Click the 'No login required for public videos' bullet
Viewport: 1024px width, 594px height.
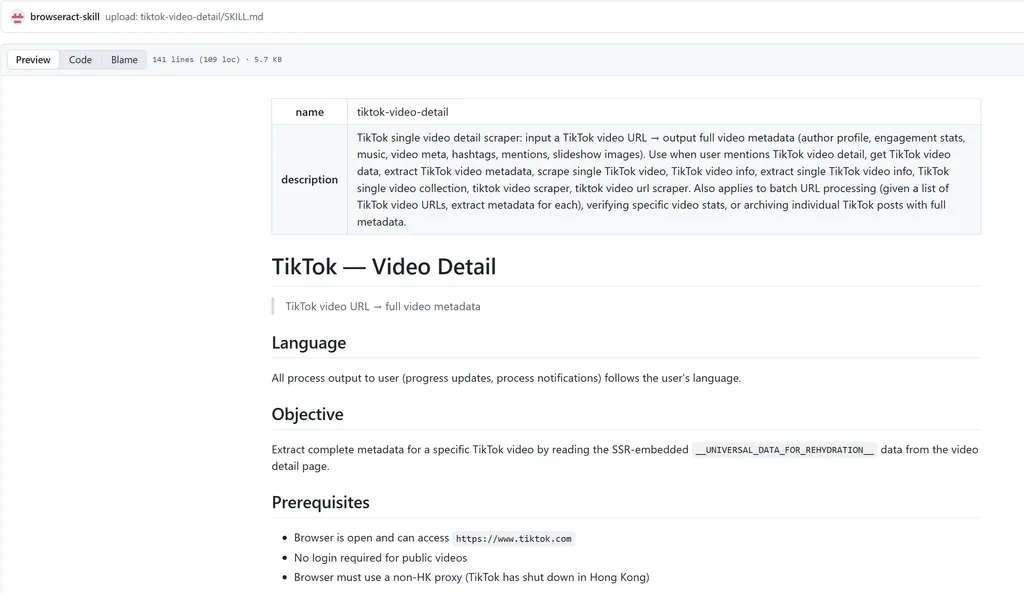pyautogui.click(x=380, y=557)
